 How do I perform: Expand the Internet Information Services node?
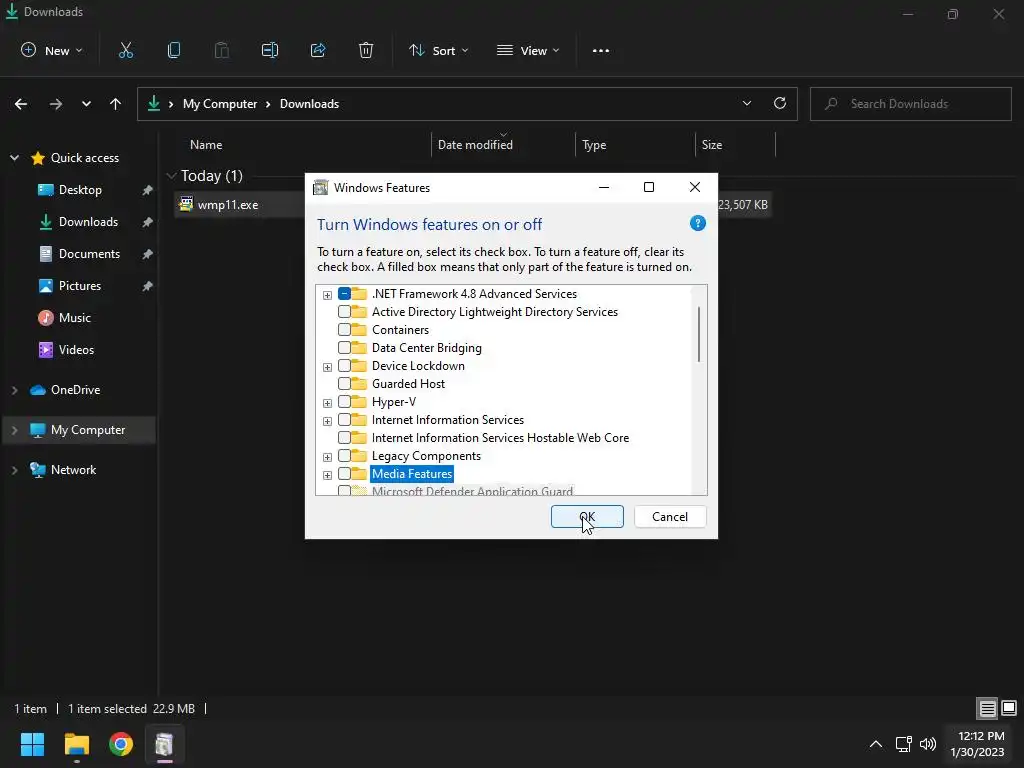click(327, 421)
